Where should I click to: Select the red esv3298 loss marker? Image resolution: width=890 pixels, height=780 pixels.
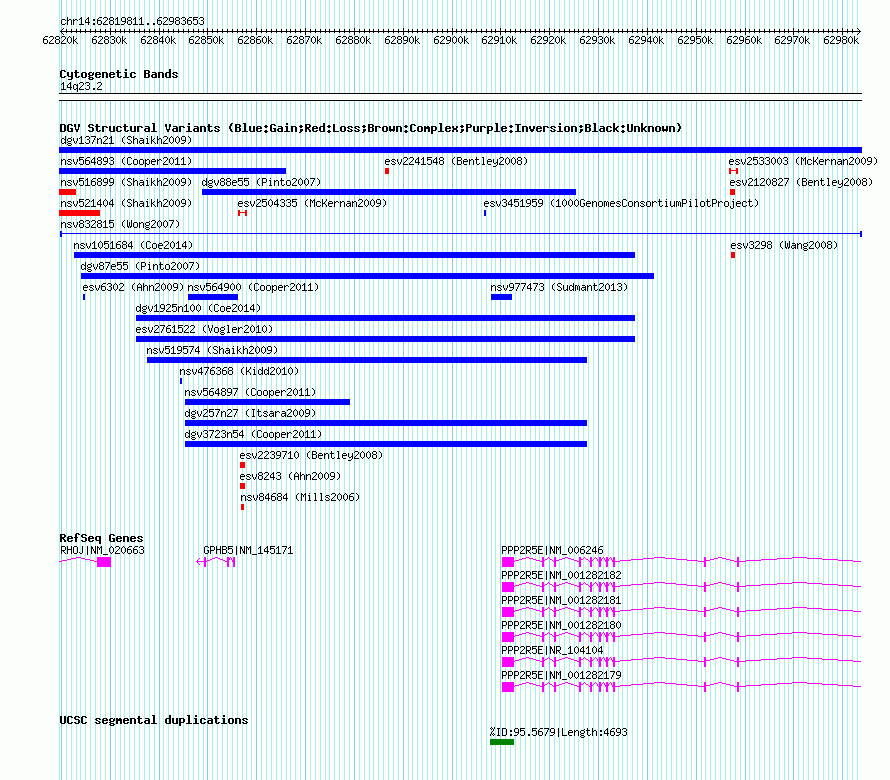(x=733, y=255)
